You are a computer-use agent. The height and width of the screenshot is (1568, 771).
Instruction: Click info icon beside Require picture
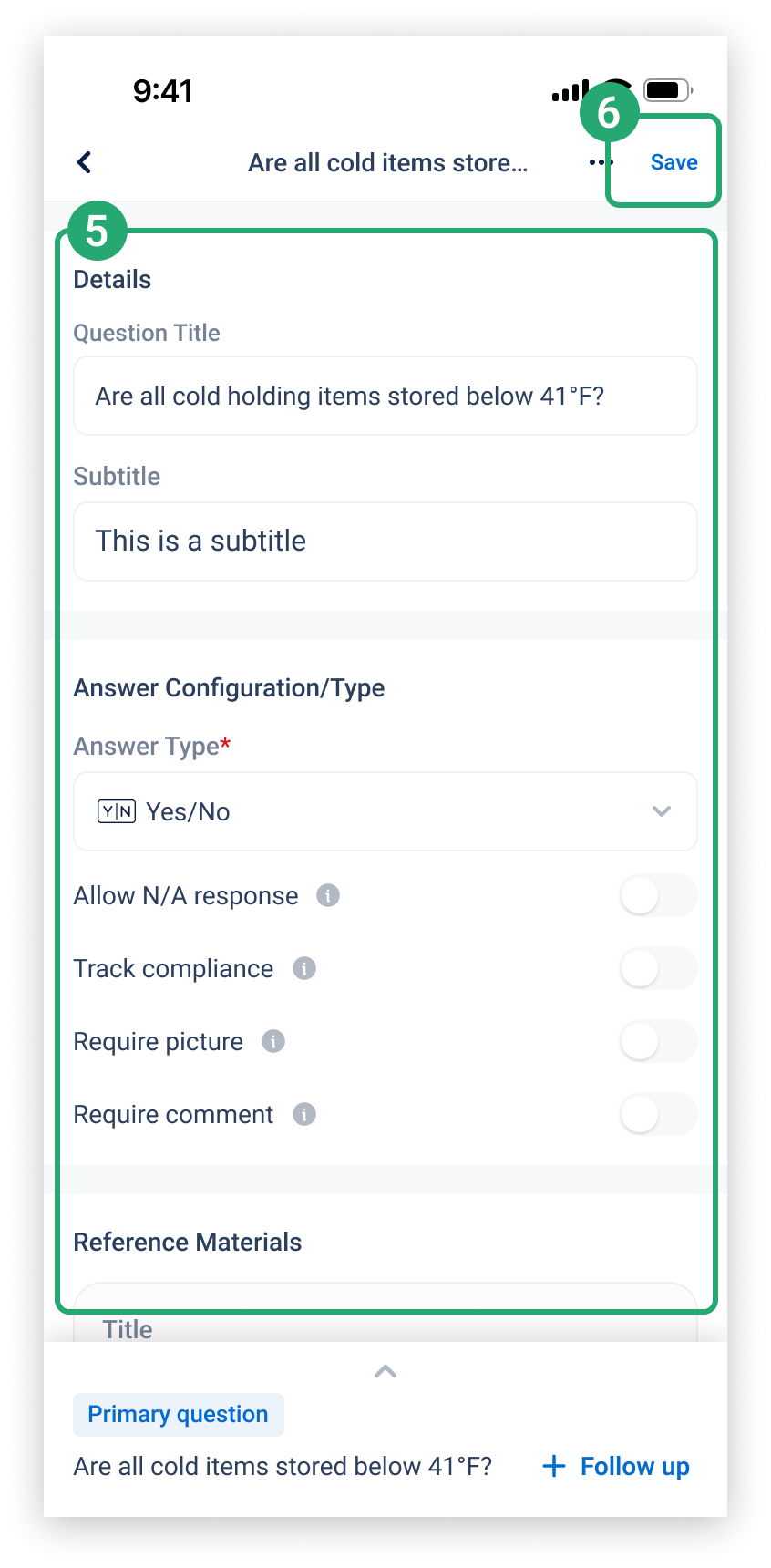(x=273, y=1041)
